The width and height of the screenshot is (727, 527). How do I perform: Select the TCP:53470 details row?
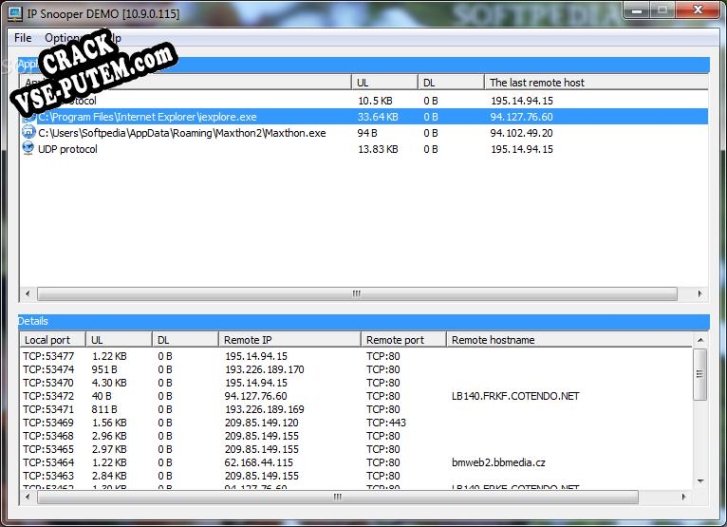point(356,383)
